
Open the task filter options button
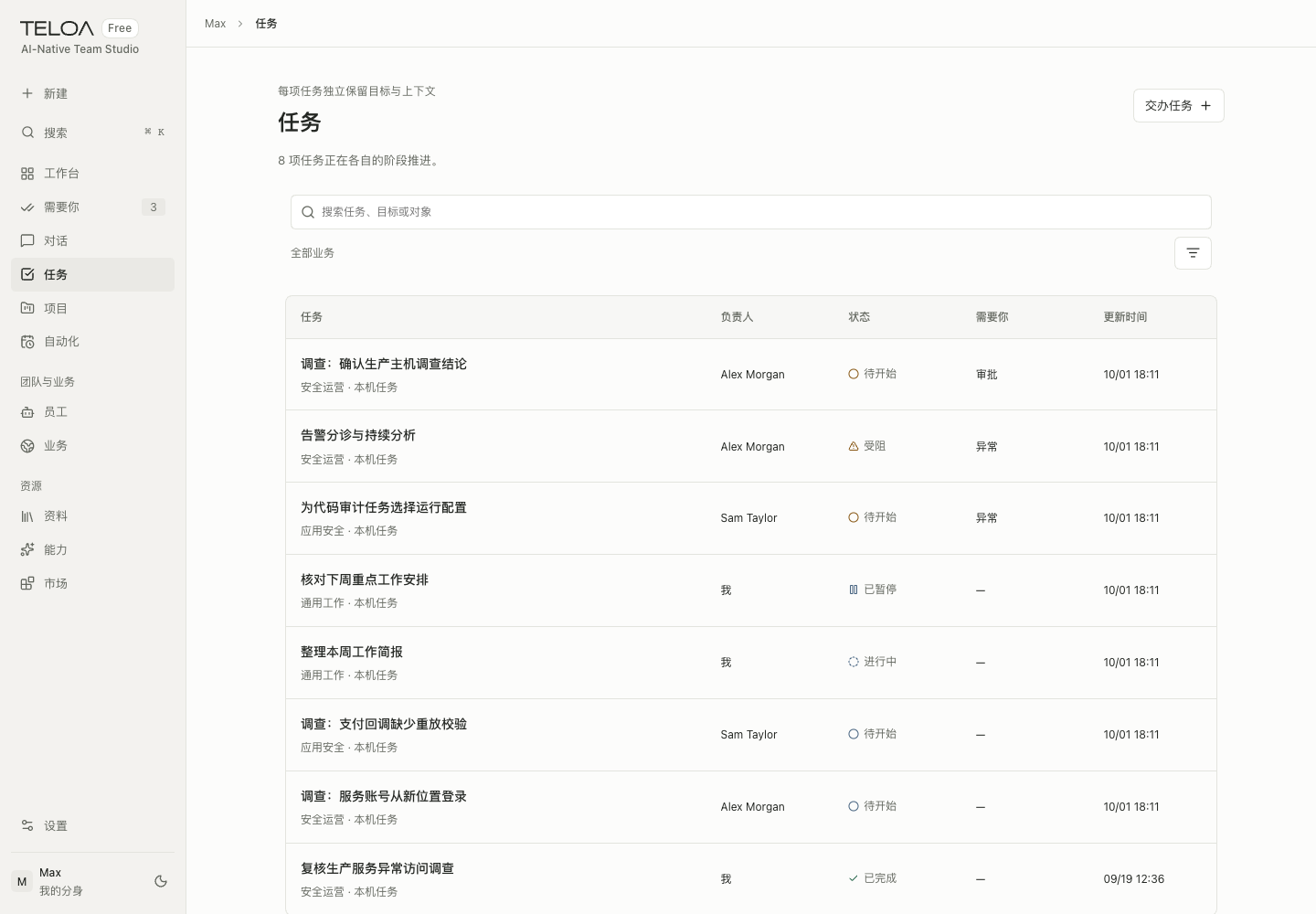point(1193,253)
